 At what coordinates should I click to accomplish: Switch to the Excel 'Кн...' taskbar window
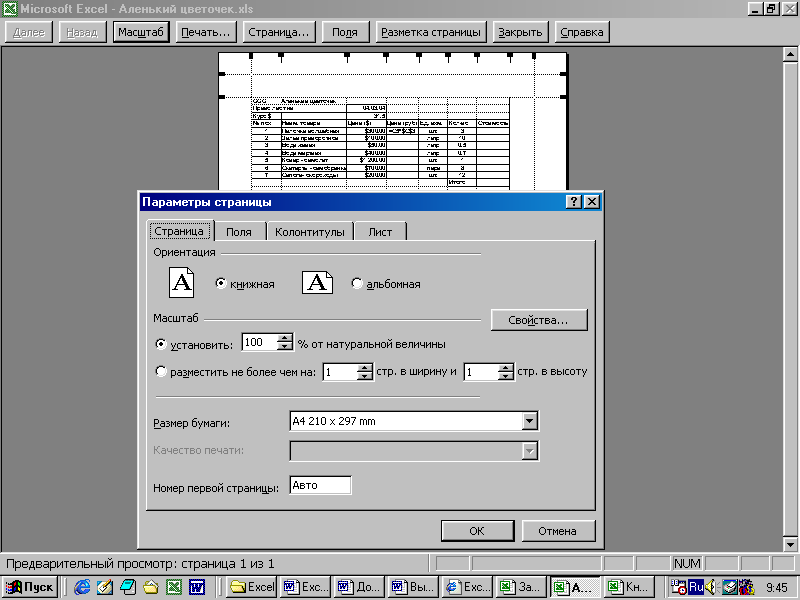629,587
